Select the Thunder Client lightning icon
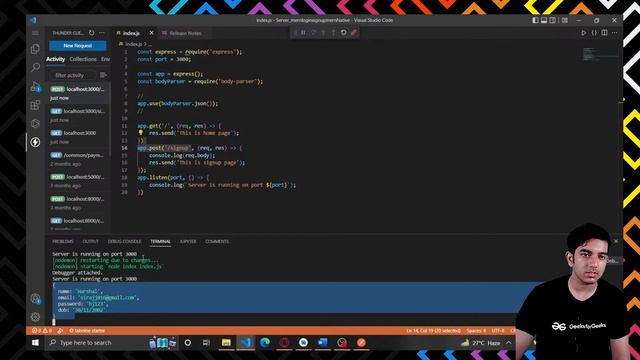 [x=35, y=142]
